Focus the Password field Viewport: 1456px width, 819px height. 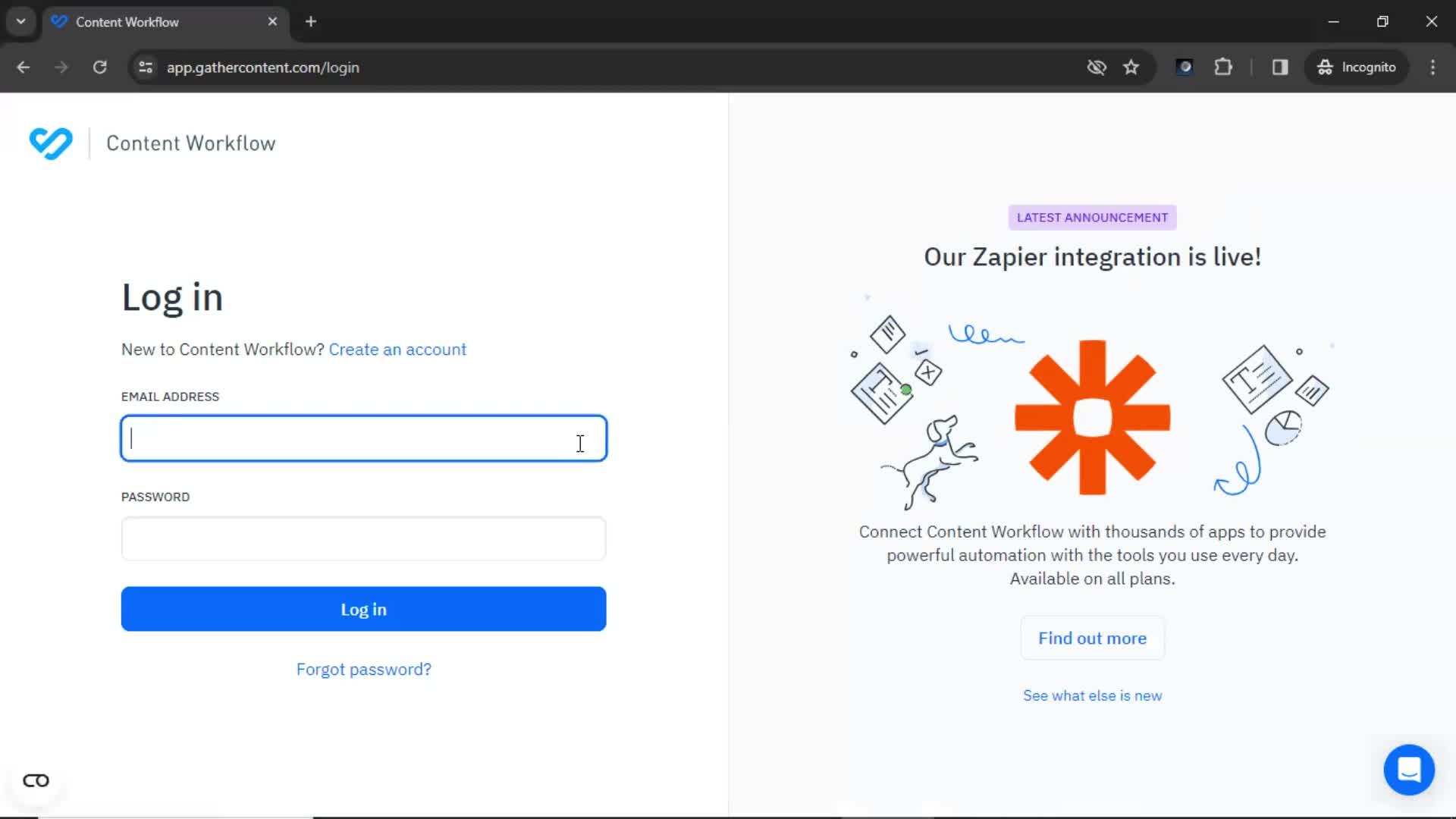pos(363,538)
